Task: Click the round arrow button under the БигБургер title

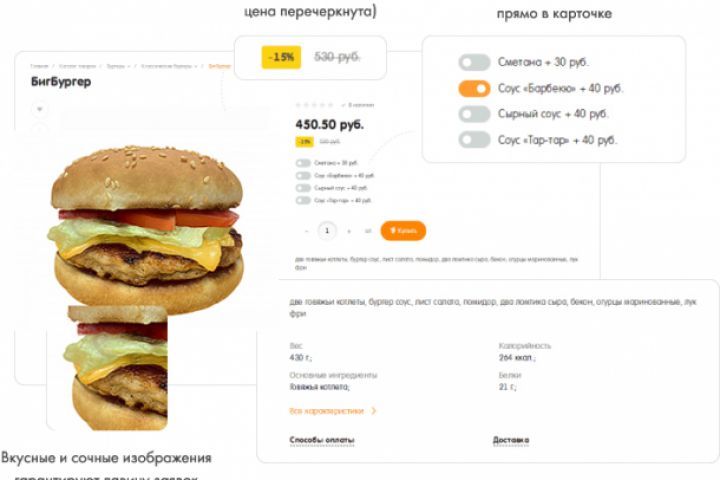Action: click(x=39, y=109)
